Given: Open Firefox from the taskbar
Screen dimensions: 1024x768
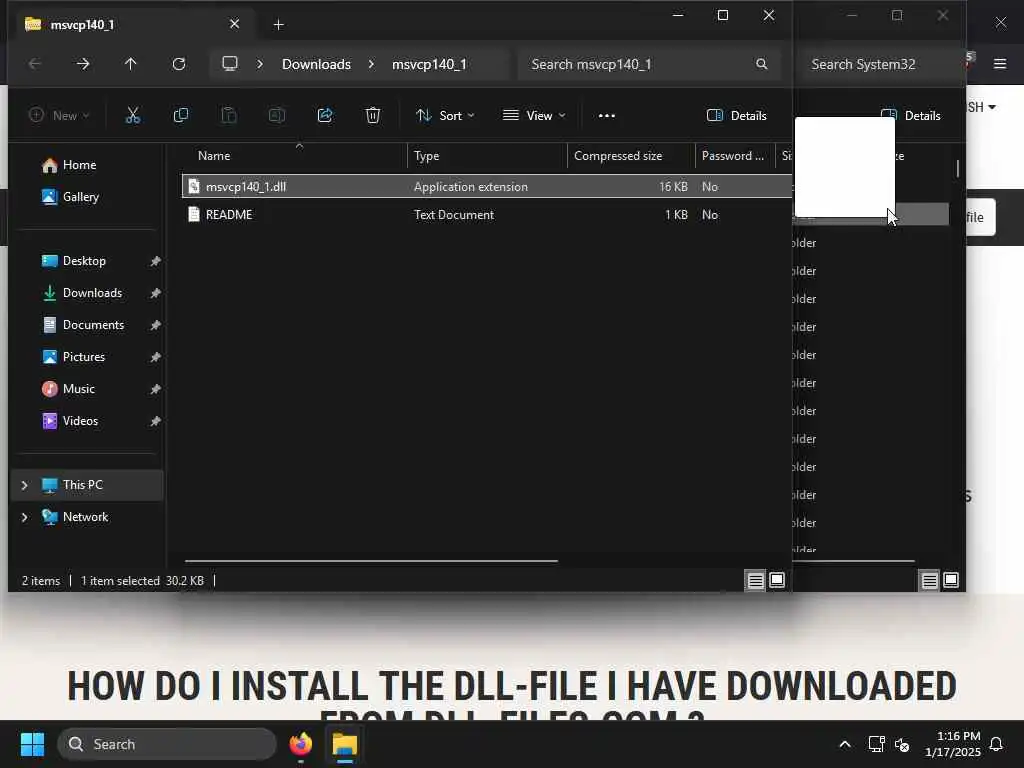Looking at the screenshot, I should coord(301,744).
